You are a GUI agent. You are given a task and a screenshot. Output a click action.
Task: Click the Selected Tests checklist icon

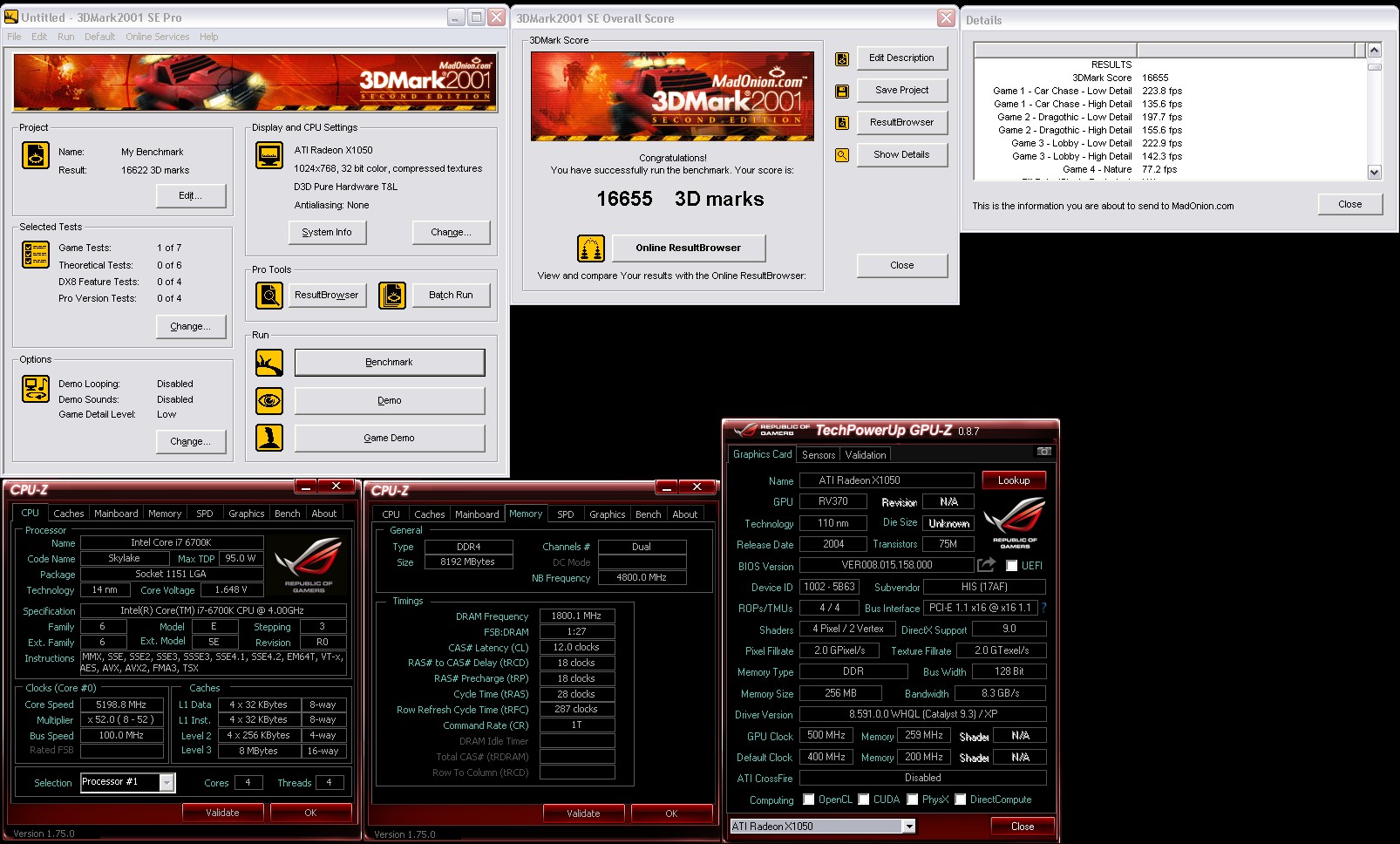pos(36,255)
